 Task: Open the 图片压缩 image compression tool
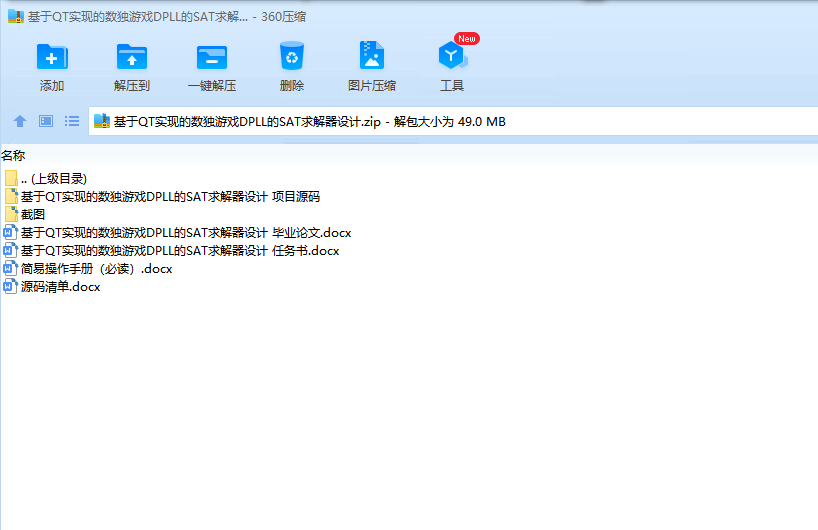point(371,55)
